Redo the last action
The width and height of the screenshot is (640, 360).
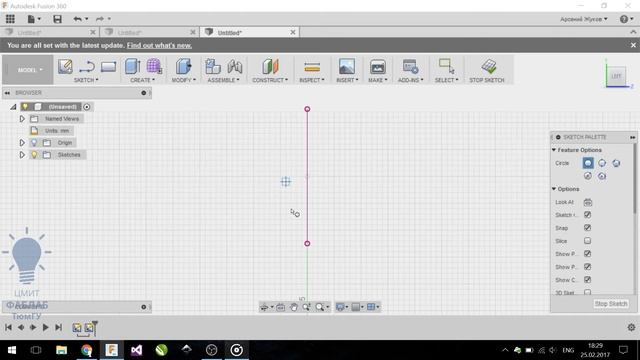pos(100,19)
